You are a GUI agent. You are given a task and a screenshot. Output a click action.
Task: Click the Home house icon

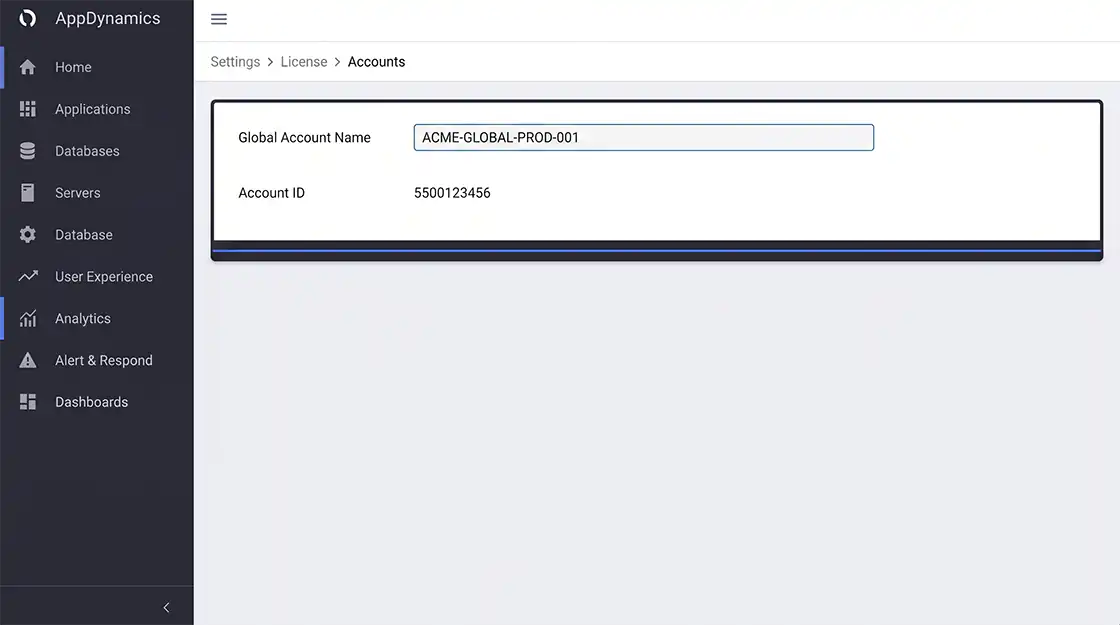click(x=28, y=67)
